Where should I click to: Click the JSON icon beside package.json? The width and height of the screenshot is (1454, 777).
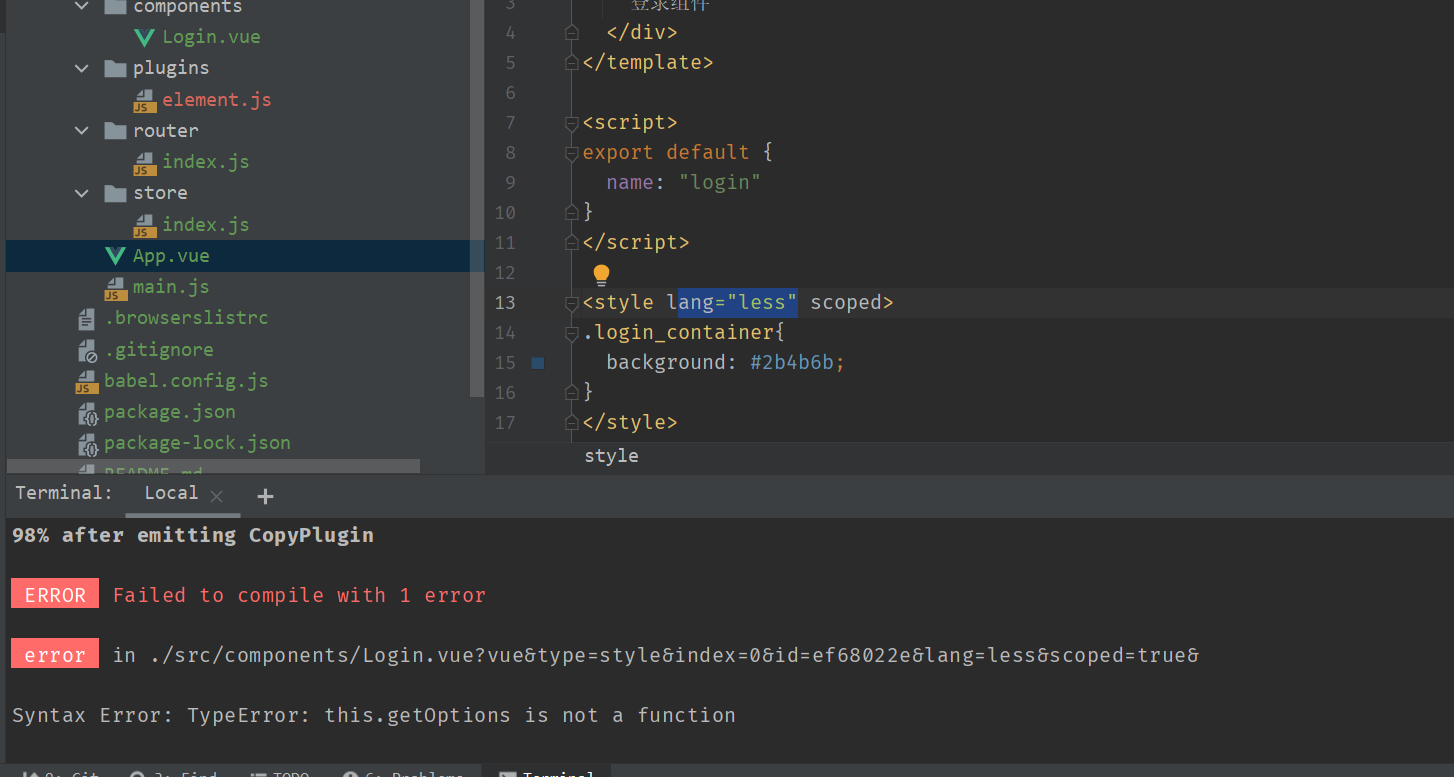coord(86,411)
